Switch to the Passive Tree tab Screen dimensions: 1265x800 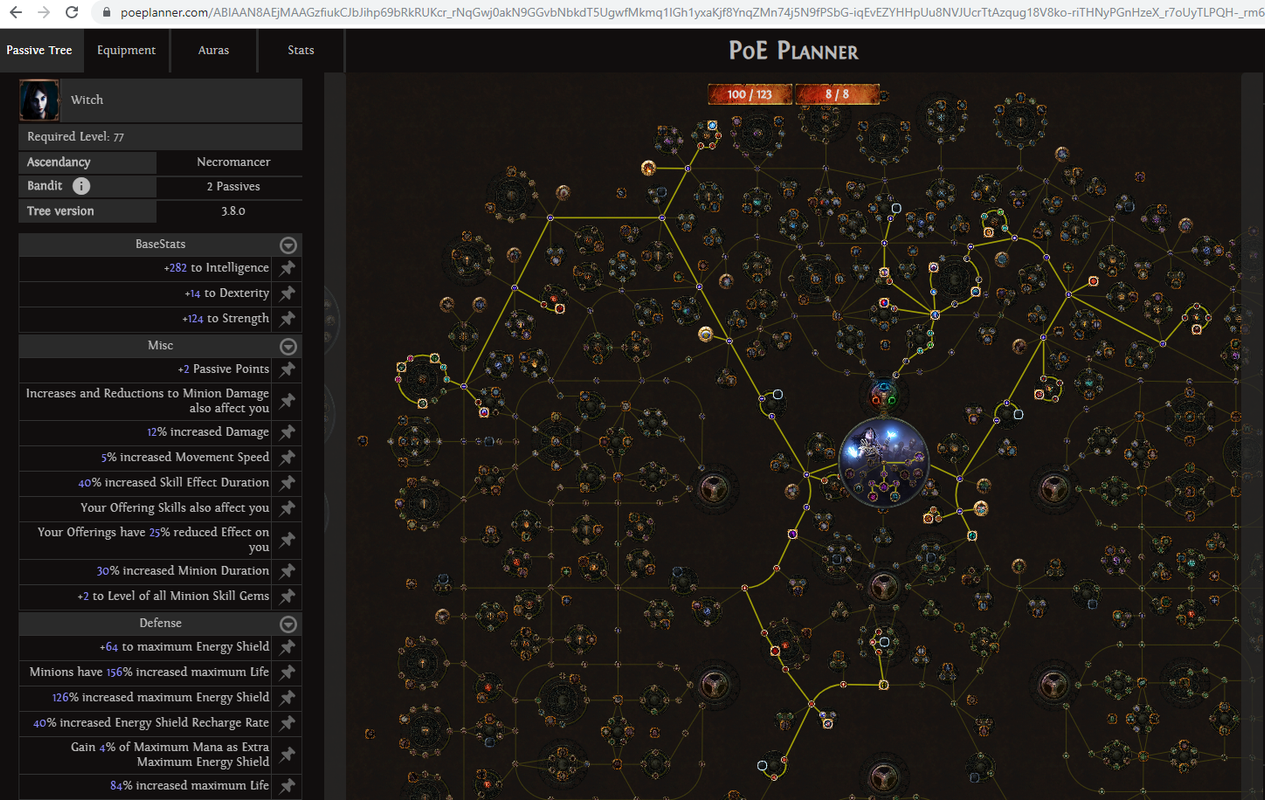point(39,50)
